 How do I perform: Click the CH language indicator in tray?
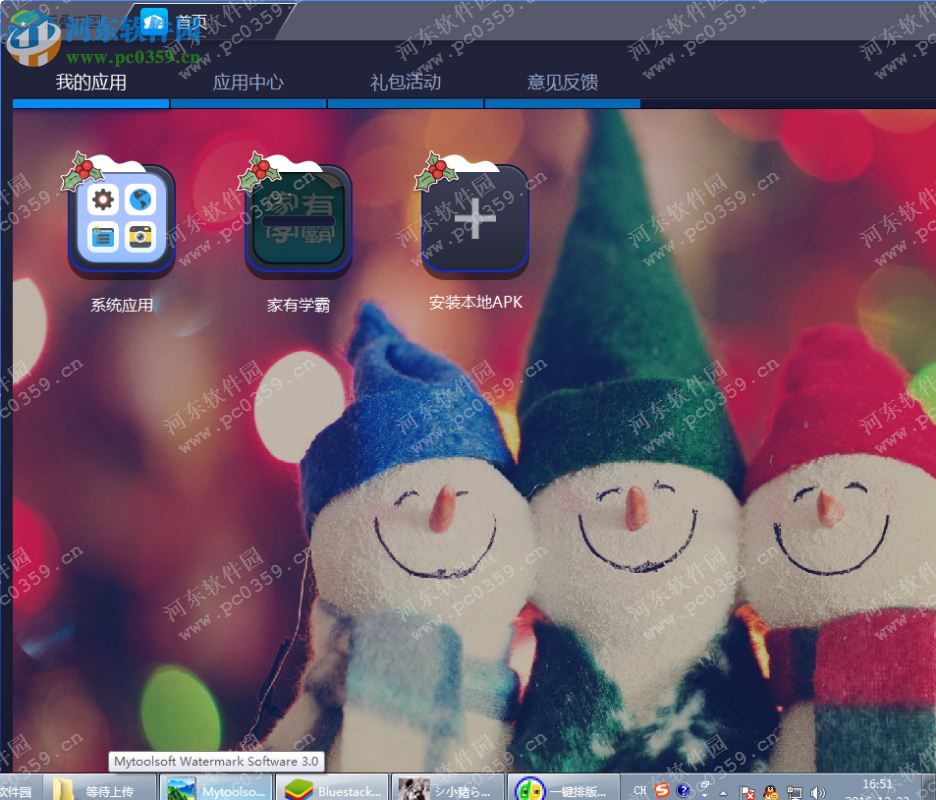[640, 790]
